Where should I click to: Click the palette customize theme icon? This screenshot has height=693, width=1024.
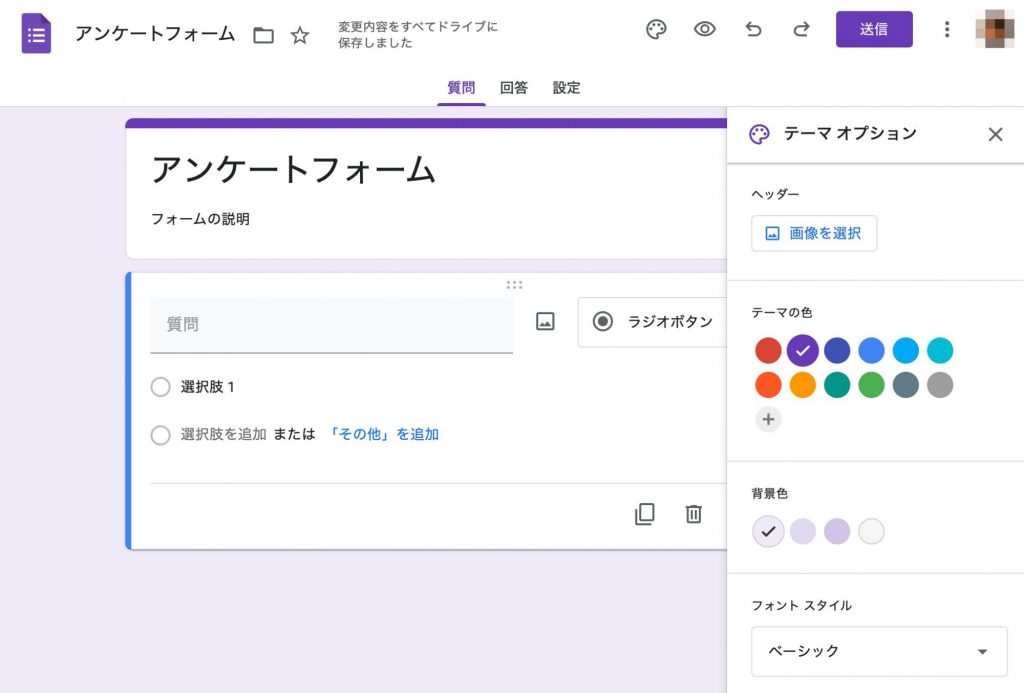(656, 30)
